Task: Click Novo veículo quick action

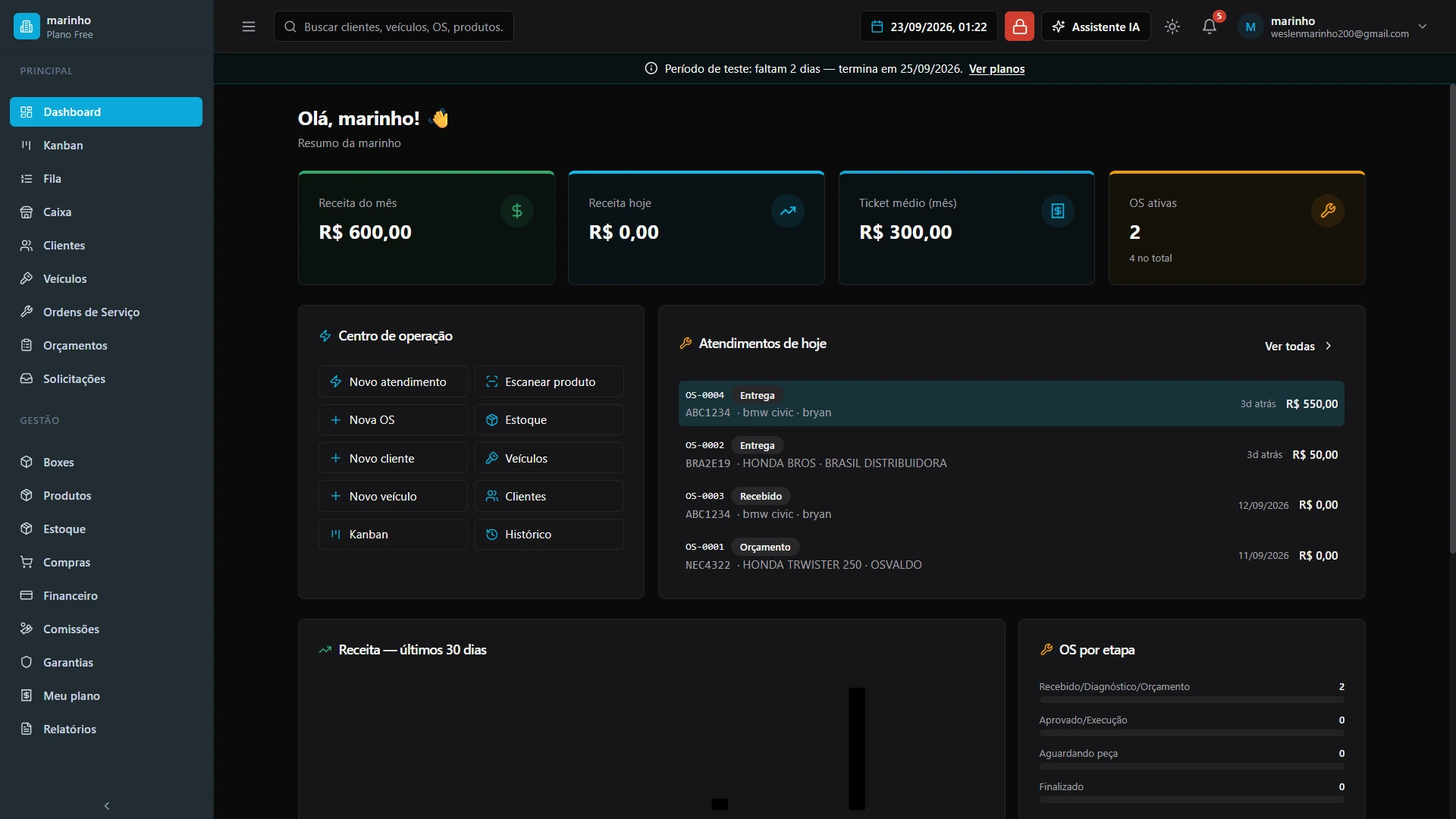Action: (x=393, y=496)
